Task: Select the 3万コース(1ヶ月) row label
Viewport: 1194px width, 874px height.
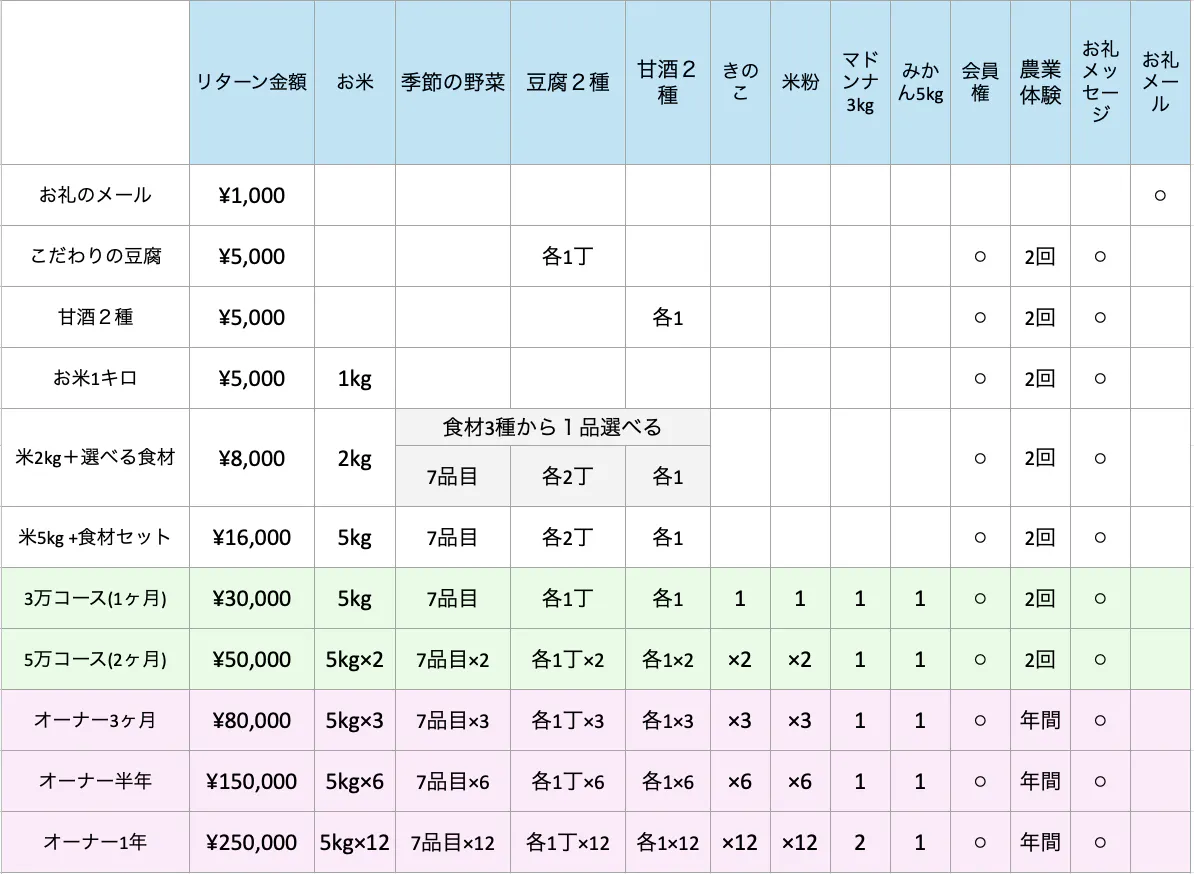Action: pos(95,599)
